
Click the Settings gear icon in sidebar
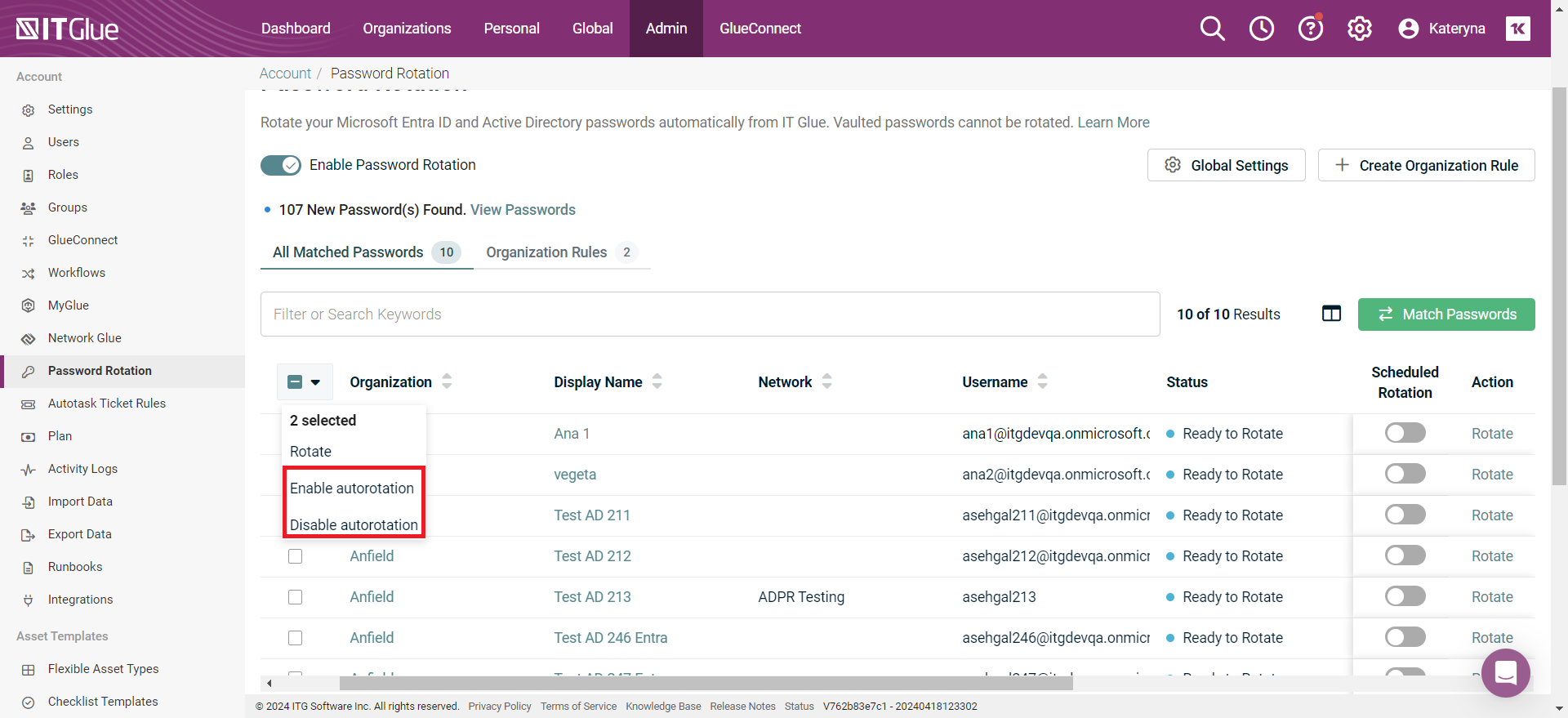[29, 109]
